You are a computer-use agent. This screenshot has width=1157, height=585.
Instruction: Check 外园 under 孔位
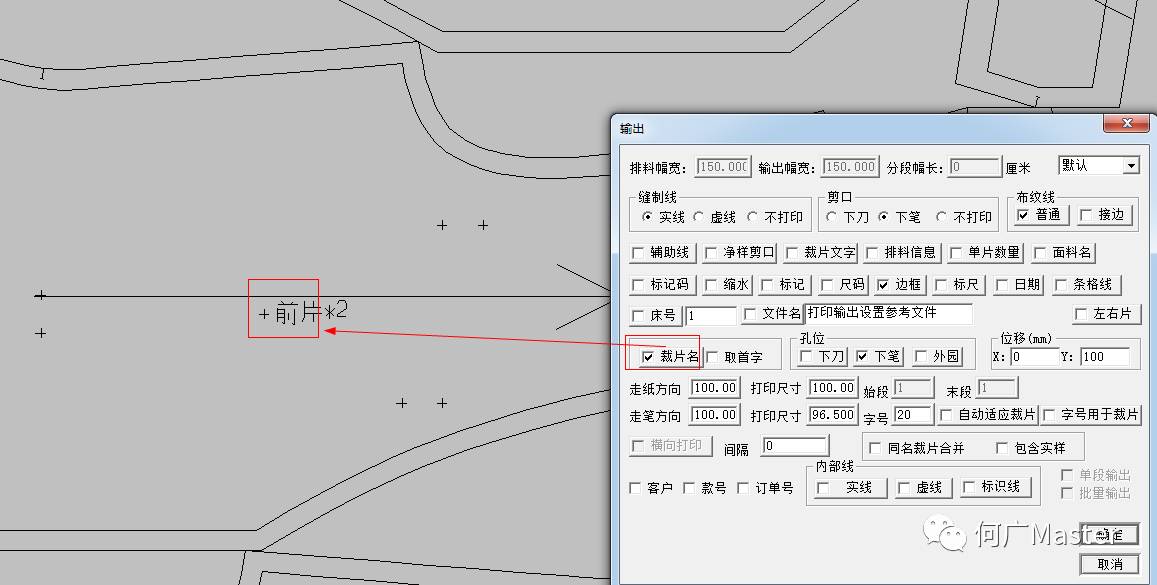[921, 357]
